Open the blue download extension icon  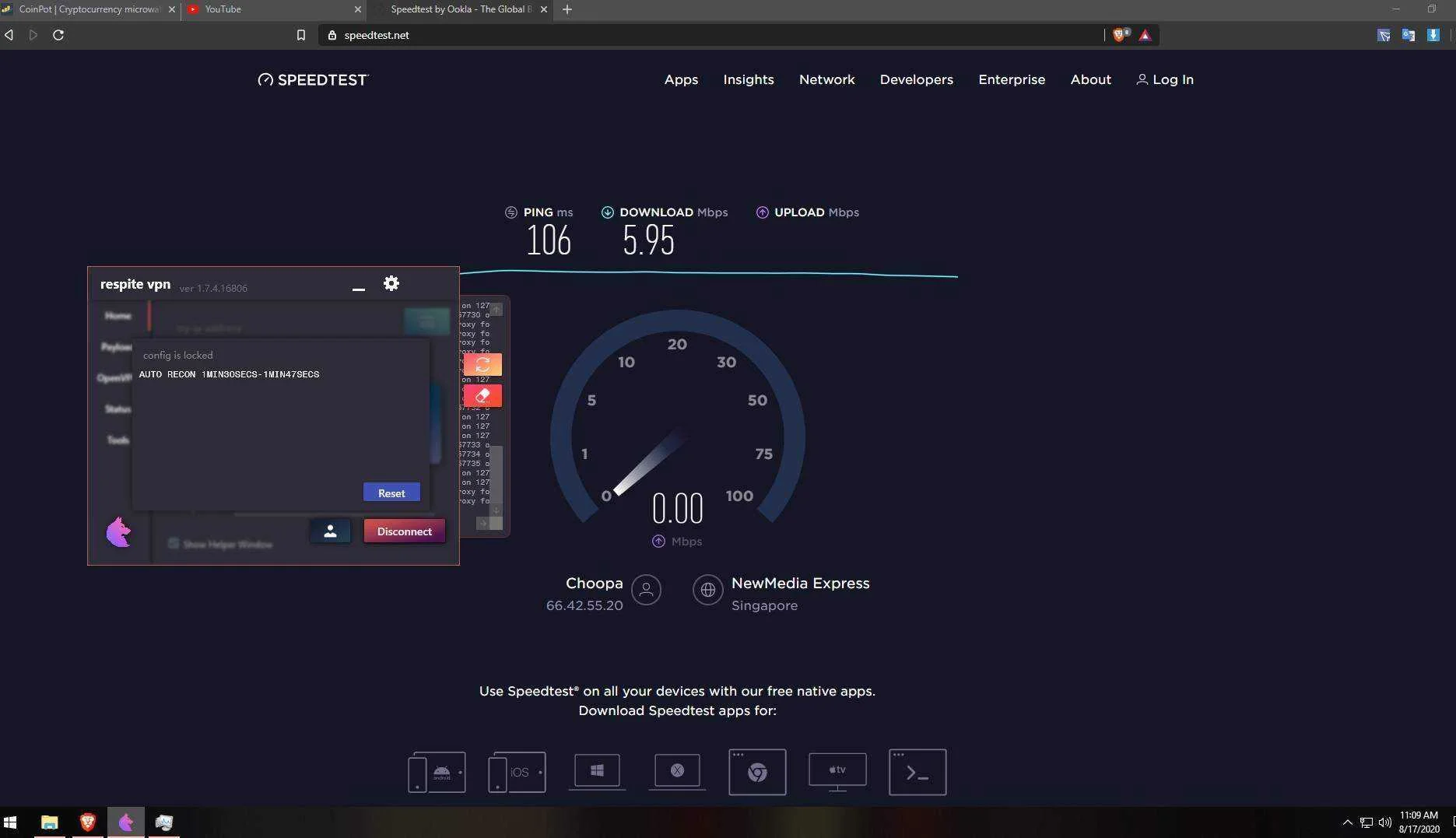pyautogui.click(x=1433, y=35)
